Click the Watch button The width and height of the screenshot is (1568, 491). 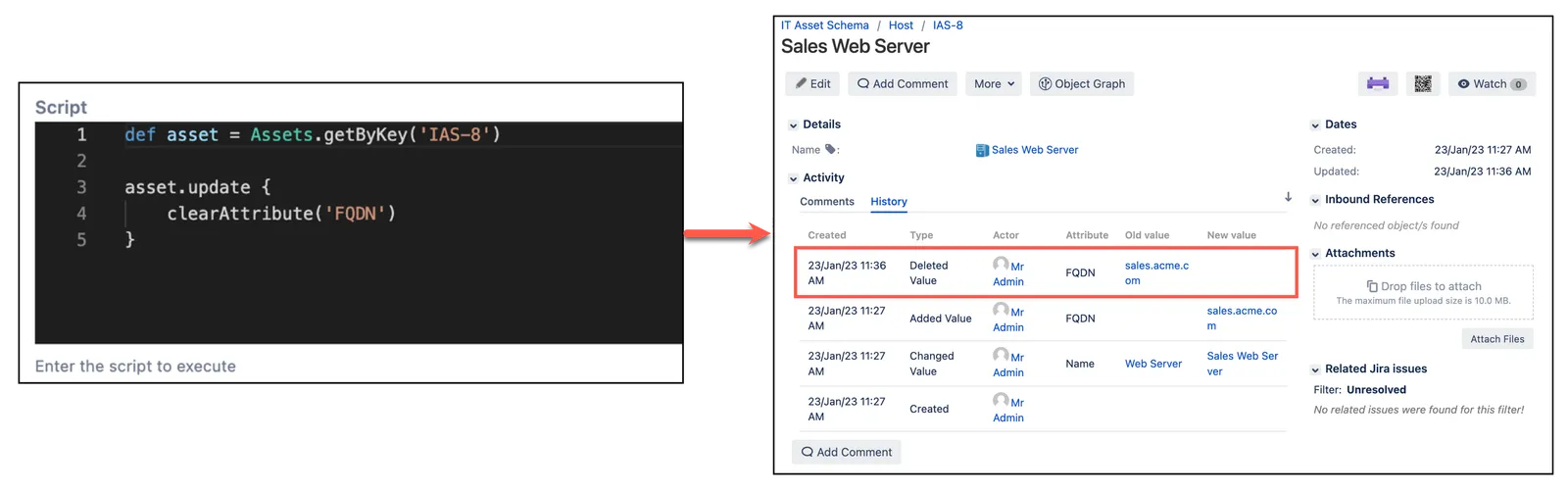click(x=1492, y=84)
